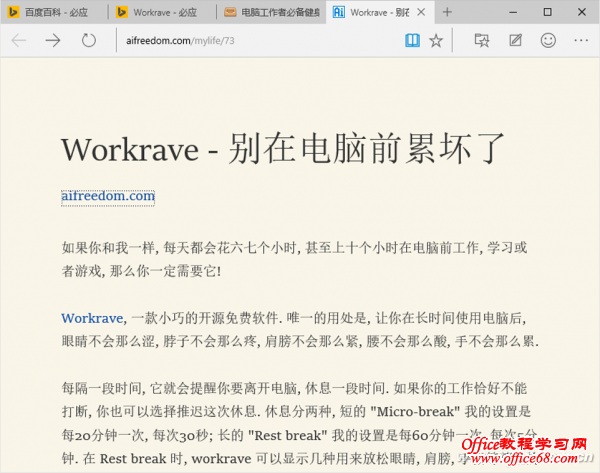Image resolution: width=600 pixels, height=473 pixels.
Task: Switch to the Workrave - 必应 tab
Action: (x=160, y=12)
